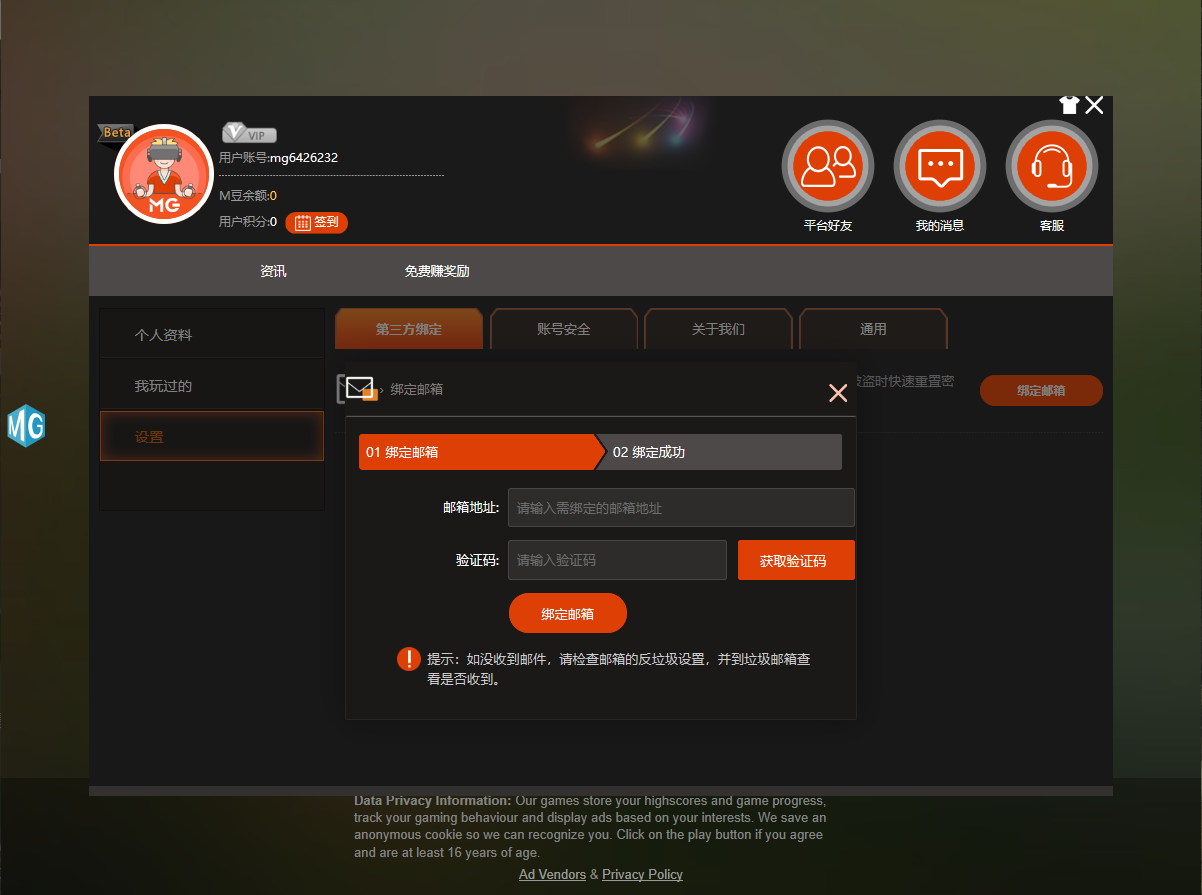Image resolution: width=1202 pixels, height=895 pixels.
Task: Click the MG user avatar
Action: [x=164, y=174]
